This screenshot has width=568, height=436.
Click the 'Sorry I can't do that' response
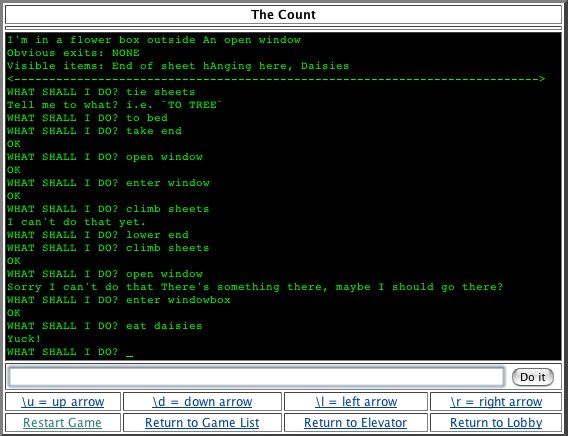tap(255, 287)
